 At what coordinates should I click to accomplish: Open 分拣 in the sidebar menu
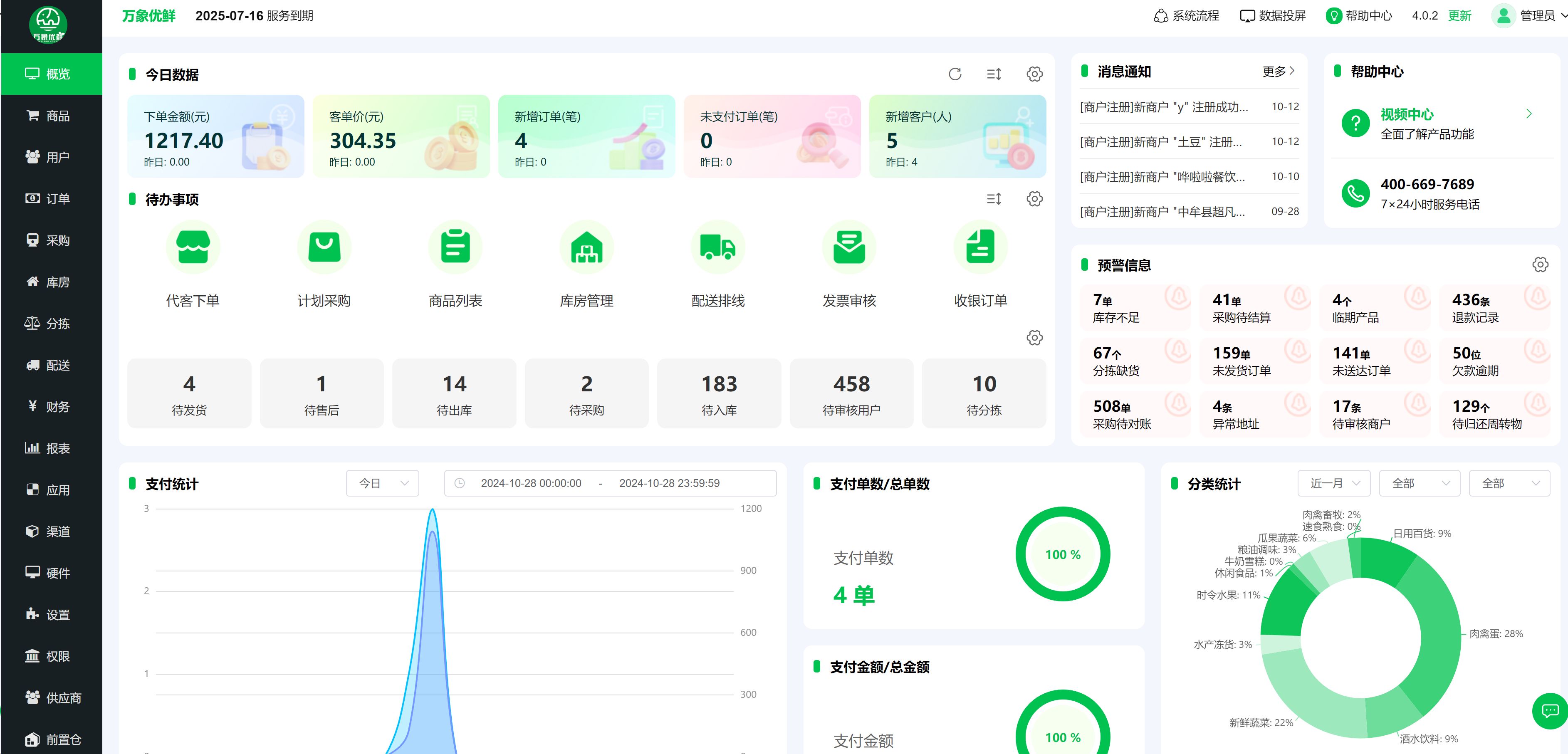pos(51,323)
